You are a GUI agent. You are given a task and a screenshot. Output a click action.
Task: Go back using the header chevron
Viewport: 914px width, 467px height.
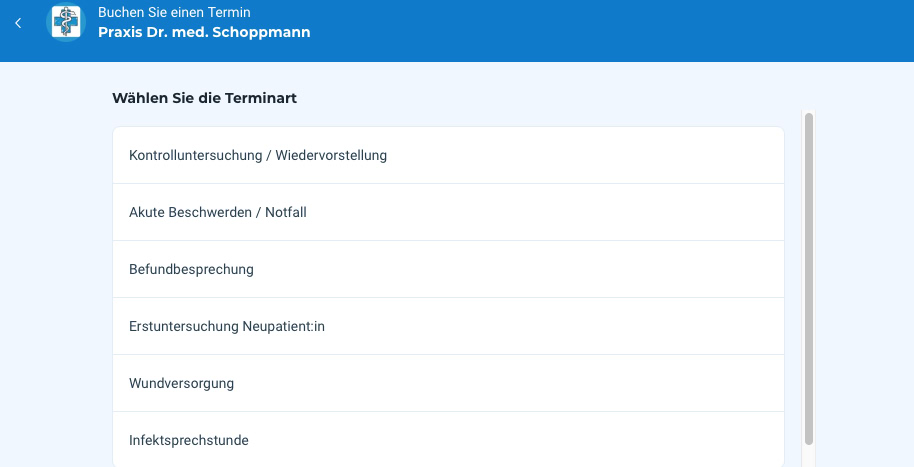click(x=18, y=22)
